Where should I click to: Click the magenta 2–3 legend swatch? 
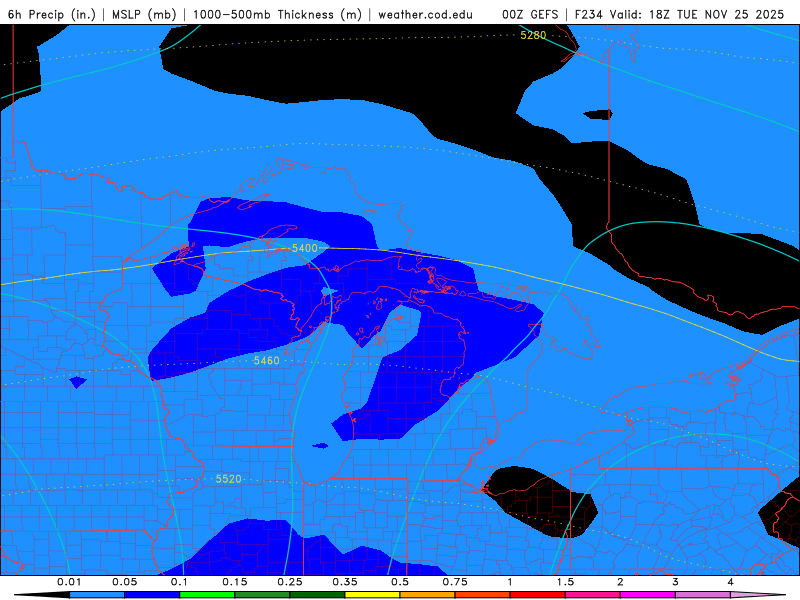[x=648, y=595]
